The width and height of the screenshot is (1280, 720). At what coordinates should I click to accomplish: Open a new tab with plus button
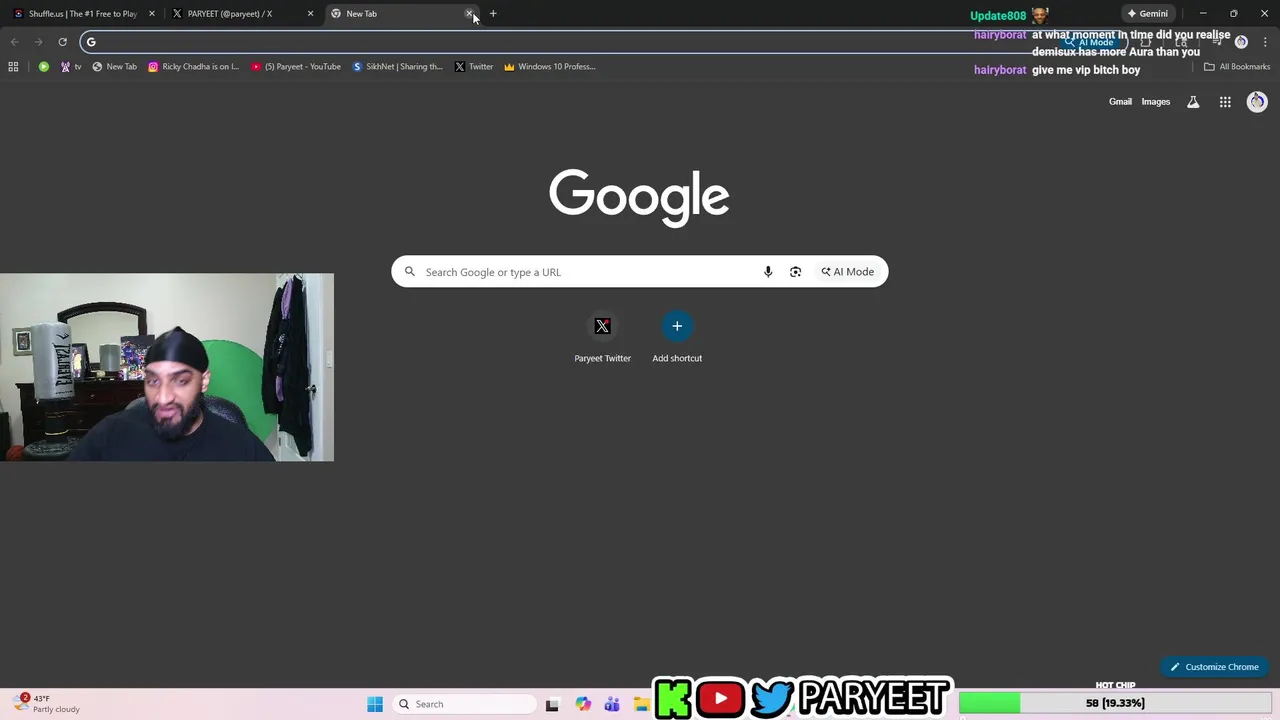point(493,14)
